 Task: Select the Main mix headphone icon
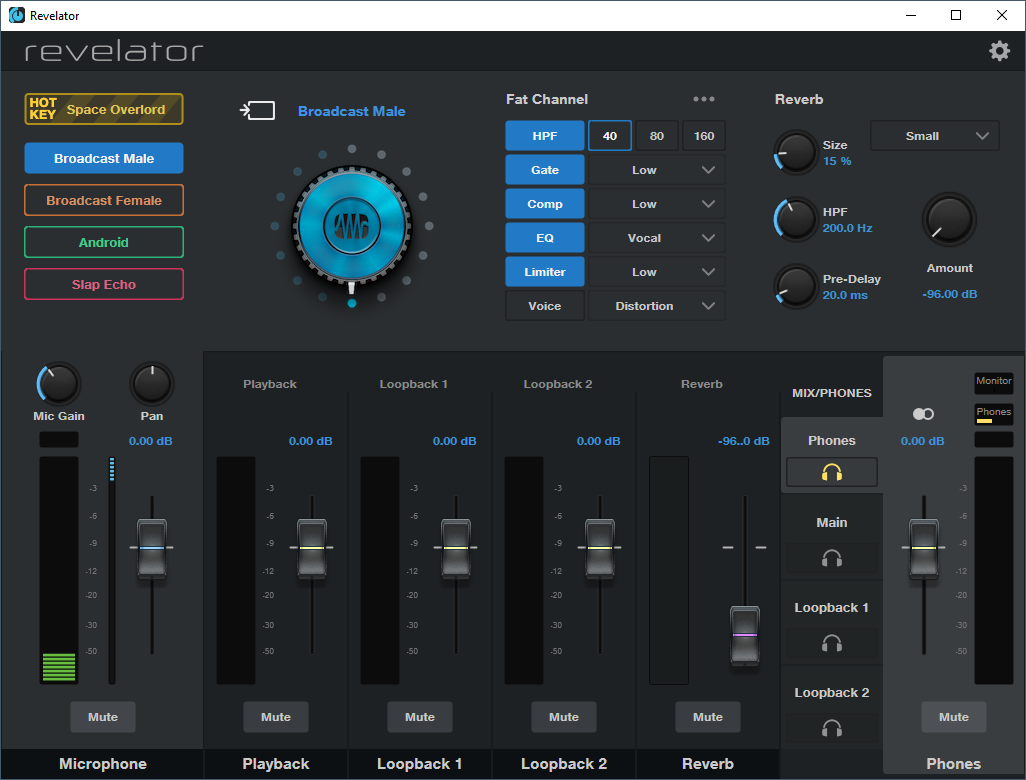pyautogui.click(x=832, y=558)
